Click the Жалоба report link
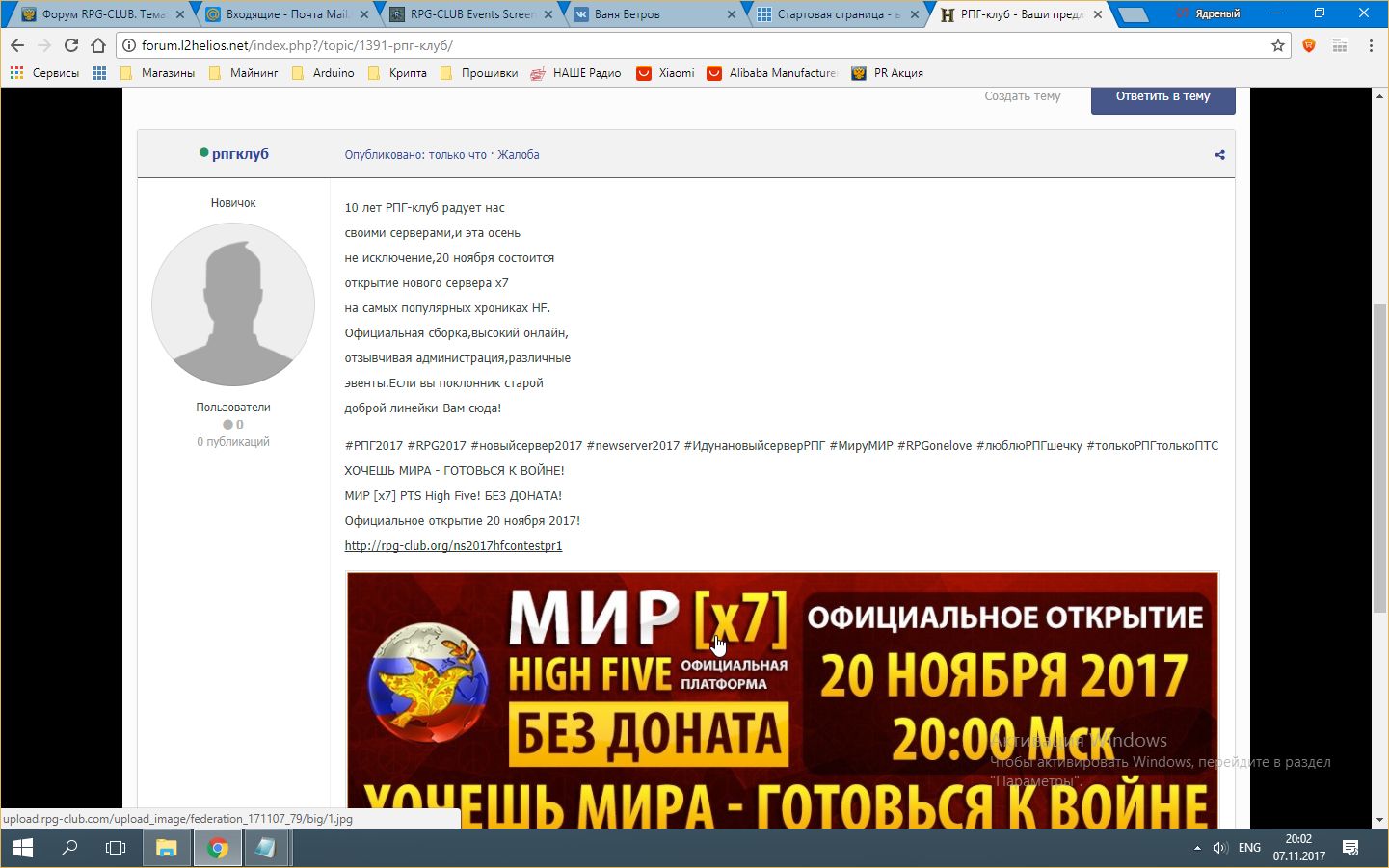This screenshot has height=868, width=1389. coord(519,155)
